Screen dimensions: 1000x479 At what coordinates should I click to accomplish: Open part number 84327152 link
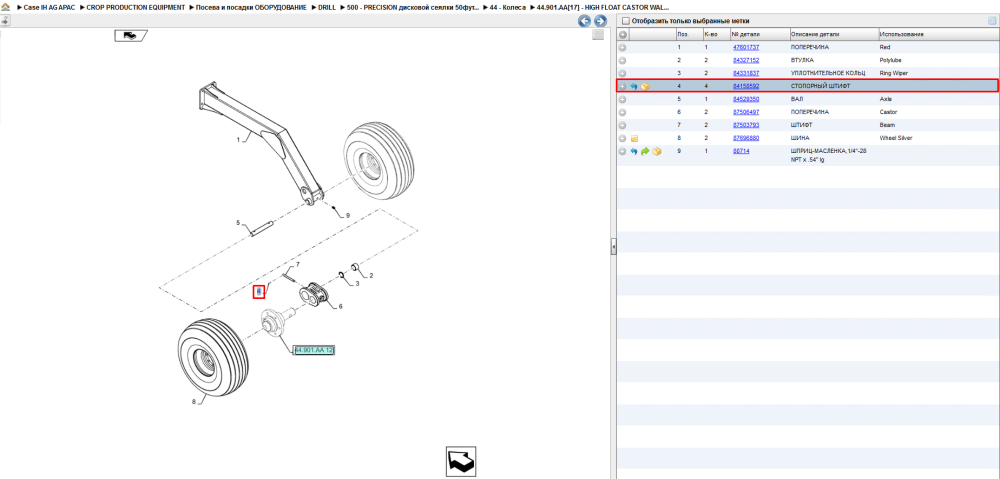point(746,61)
